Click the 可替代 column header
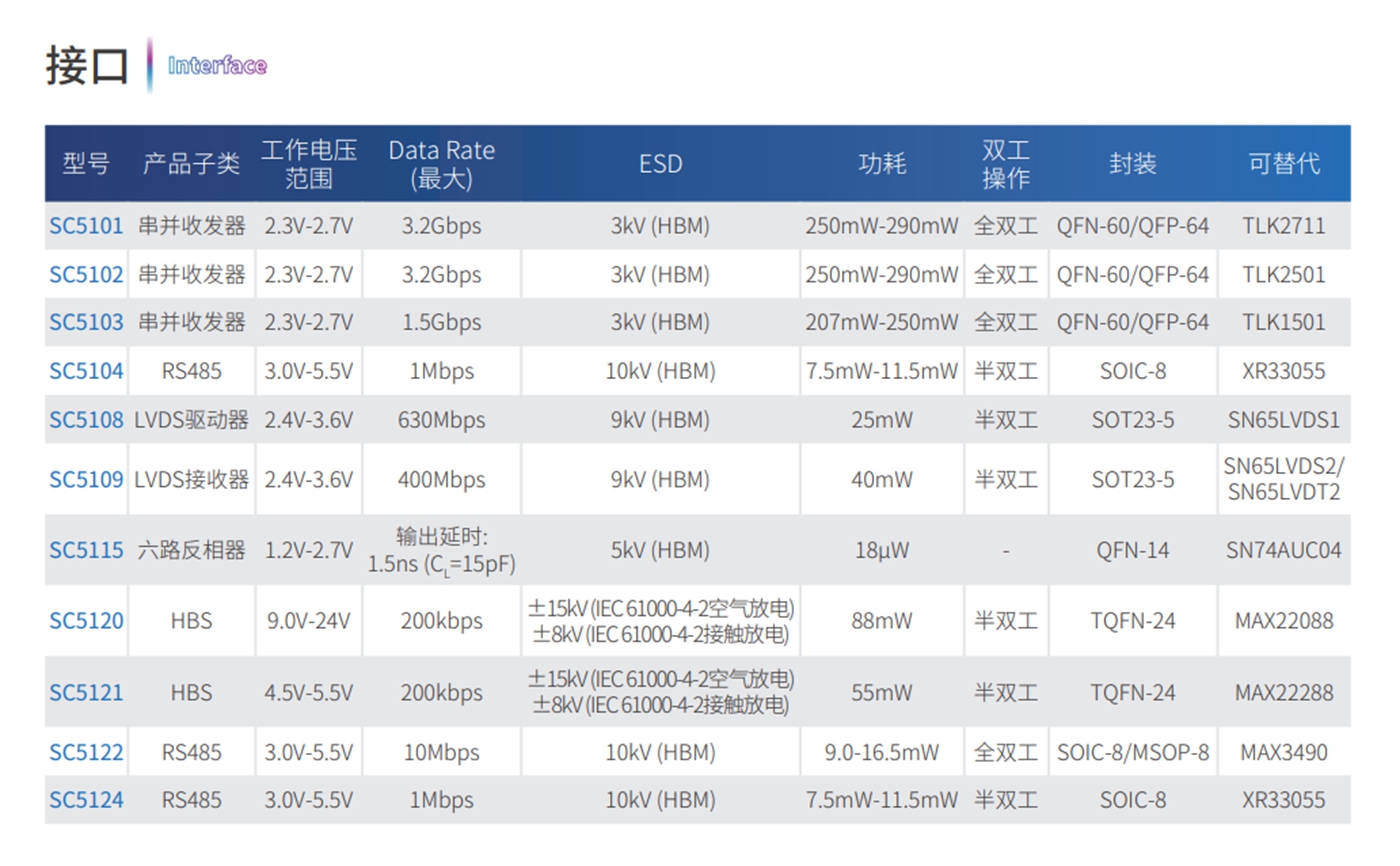The image size is (1400, 866). tap(1284, 164)
